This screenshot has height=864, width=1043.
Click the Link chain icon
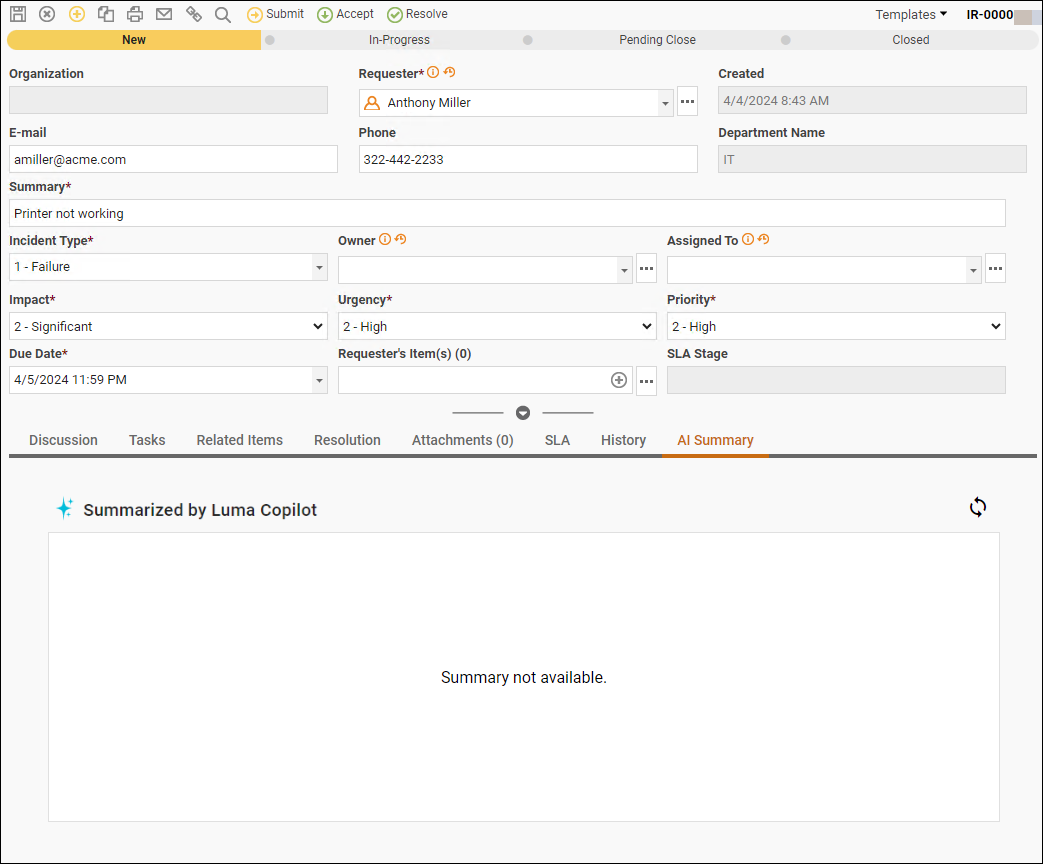[x=194, y=14]
